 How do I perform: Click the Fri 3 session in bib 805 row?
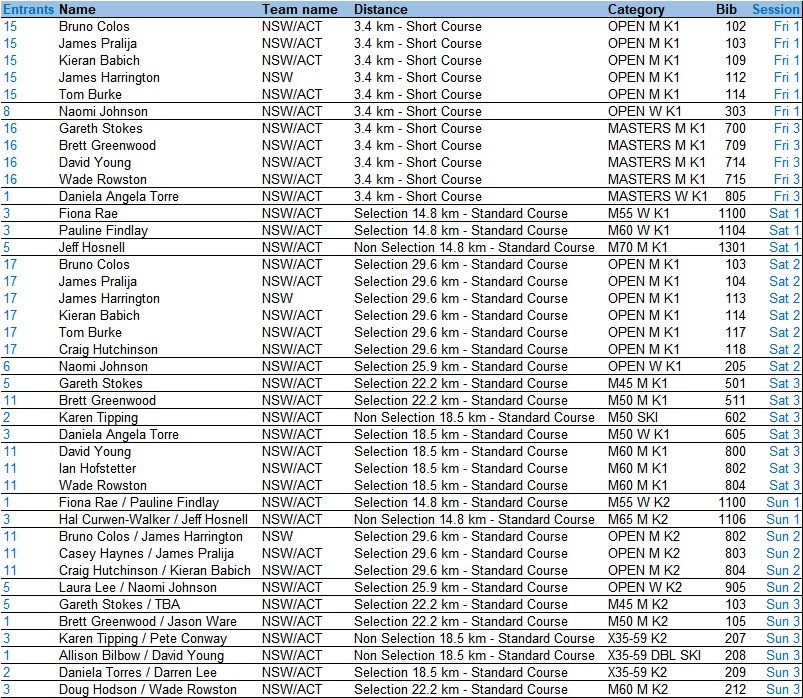(x=786, y=197)
